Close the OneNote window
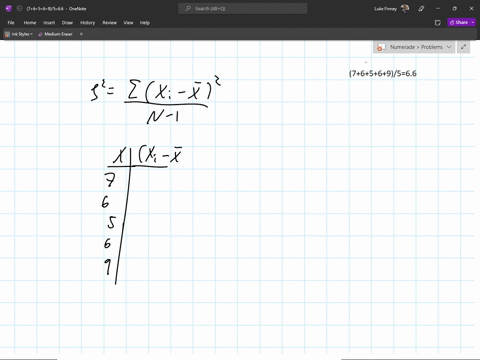Viewport: 480px width, 360px height. (471, 9)
